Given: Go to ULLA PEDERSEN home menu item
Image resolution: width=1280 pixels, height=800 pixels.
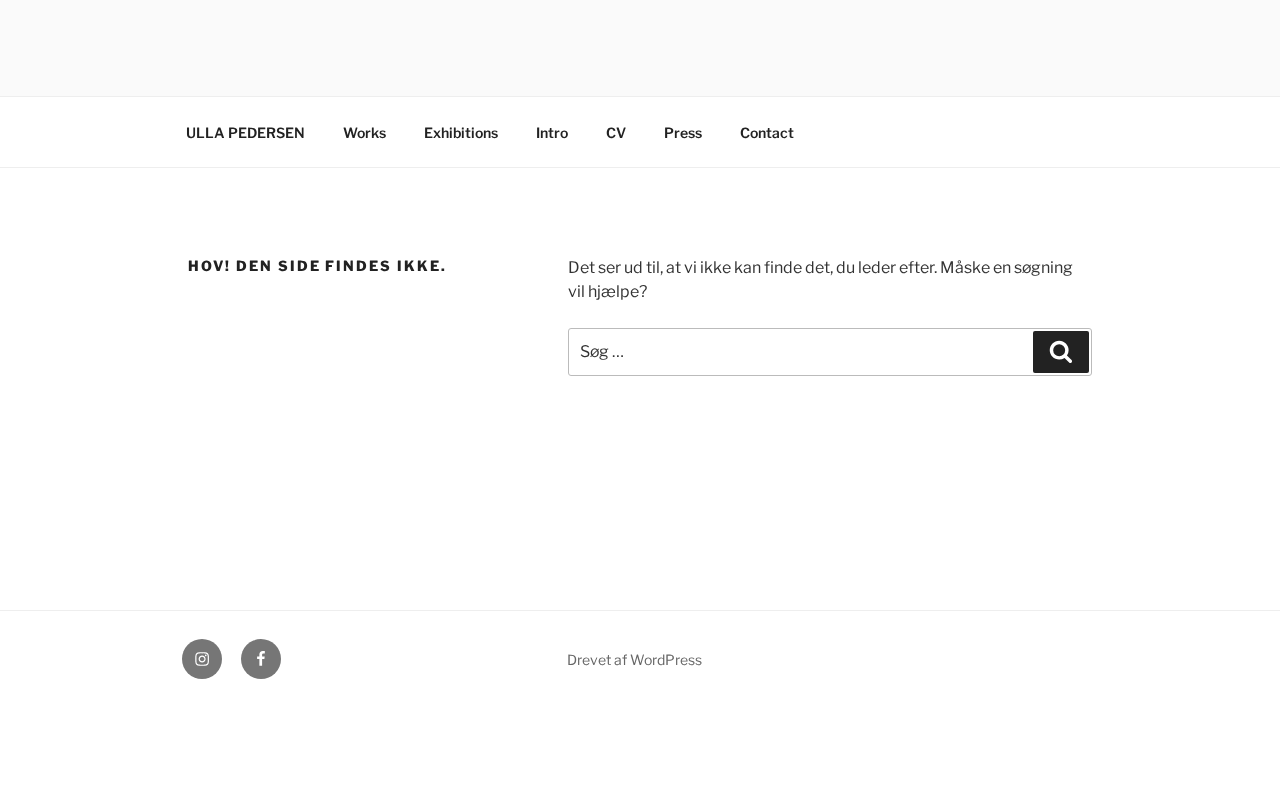Looking at the screenshot, I should [x=245, y=133].
